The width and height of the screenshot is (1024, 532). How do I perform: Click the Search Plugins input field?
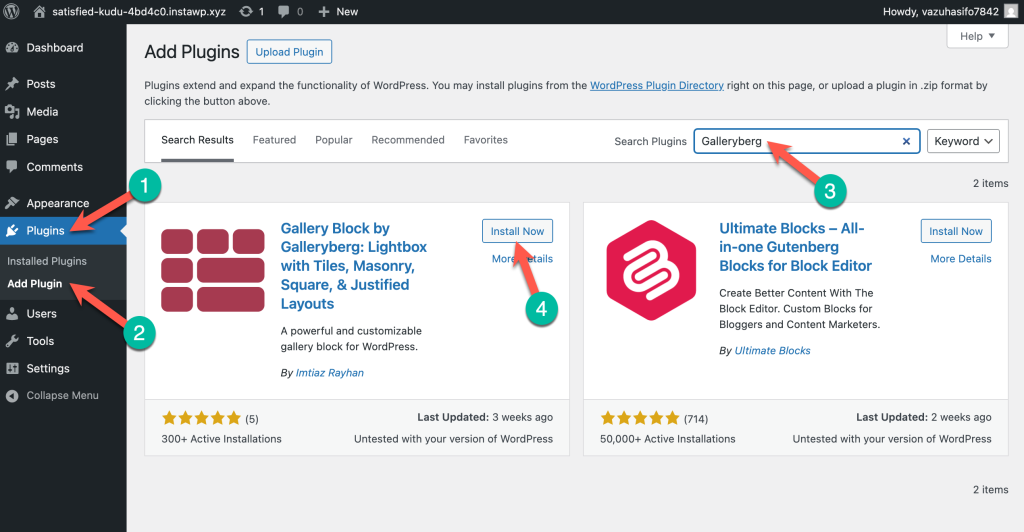point(795,142)
